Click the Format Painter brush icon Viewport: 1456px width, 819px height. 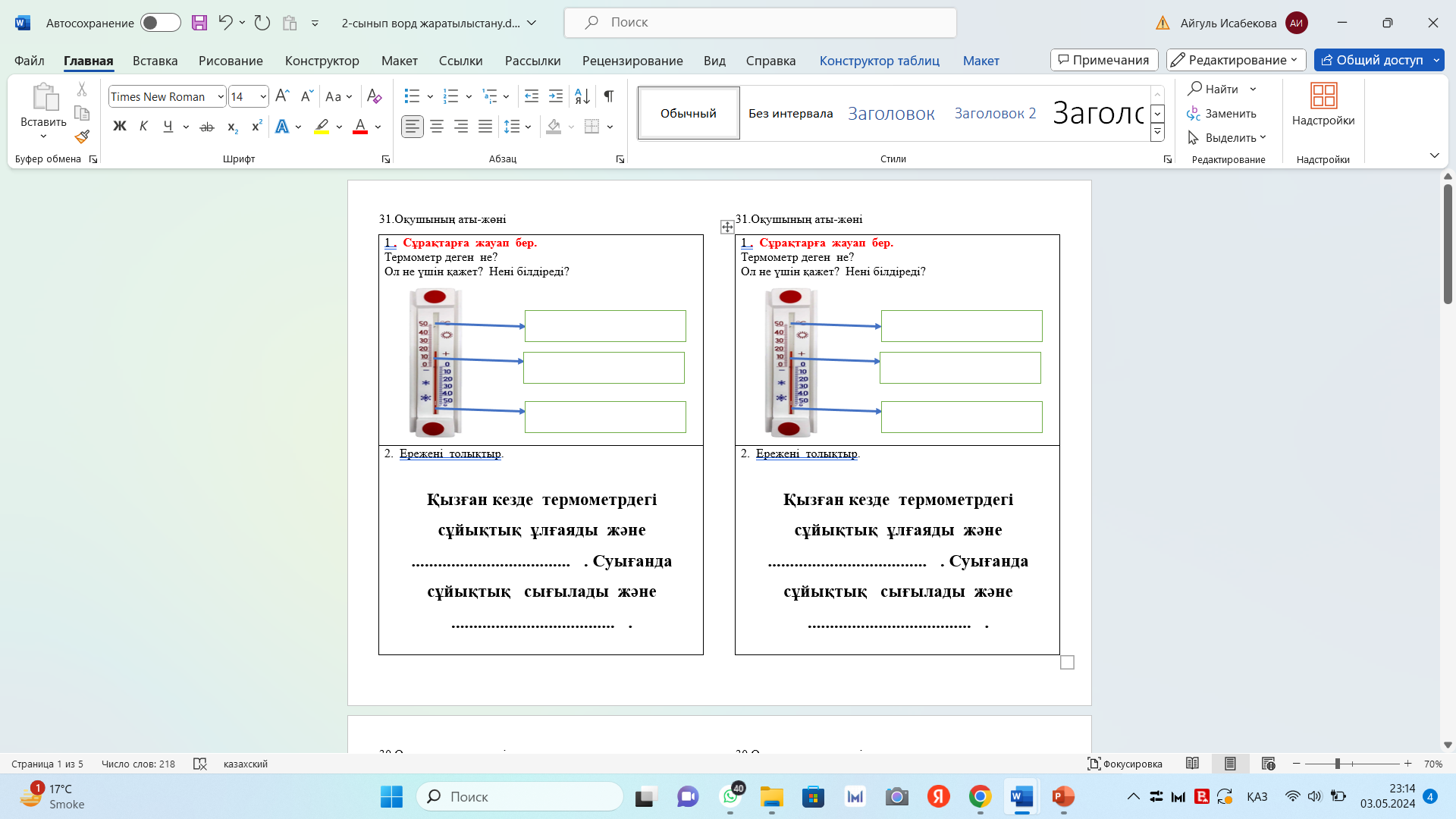coord(82,137)
